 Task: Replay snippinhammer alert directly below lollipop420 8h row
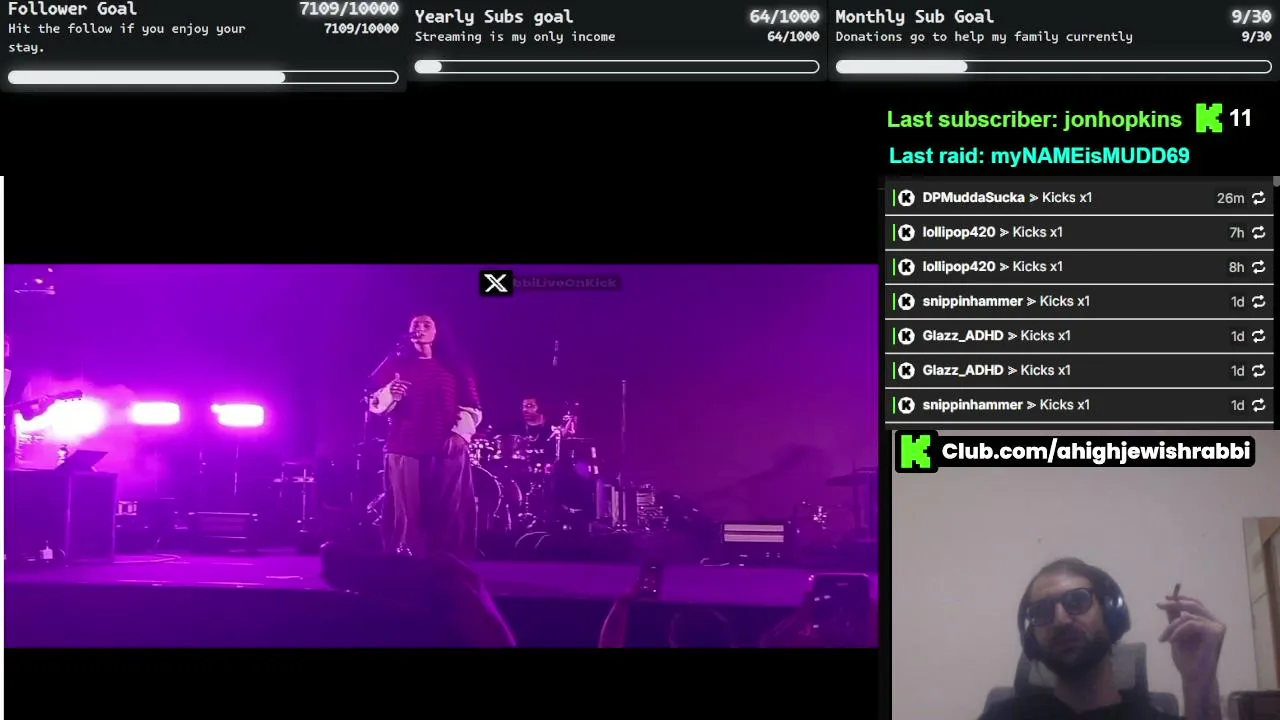(1258, 301)
